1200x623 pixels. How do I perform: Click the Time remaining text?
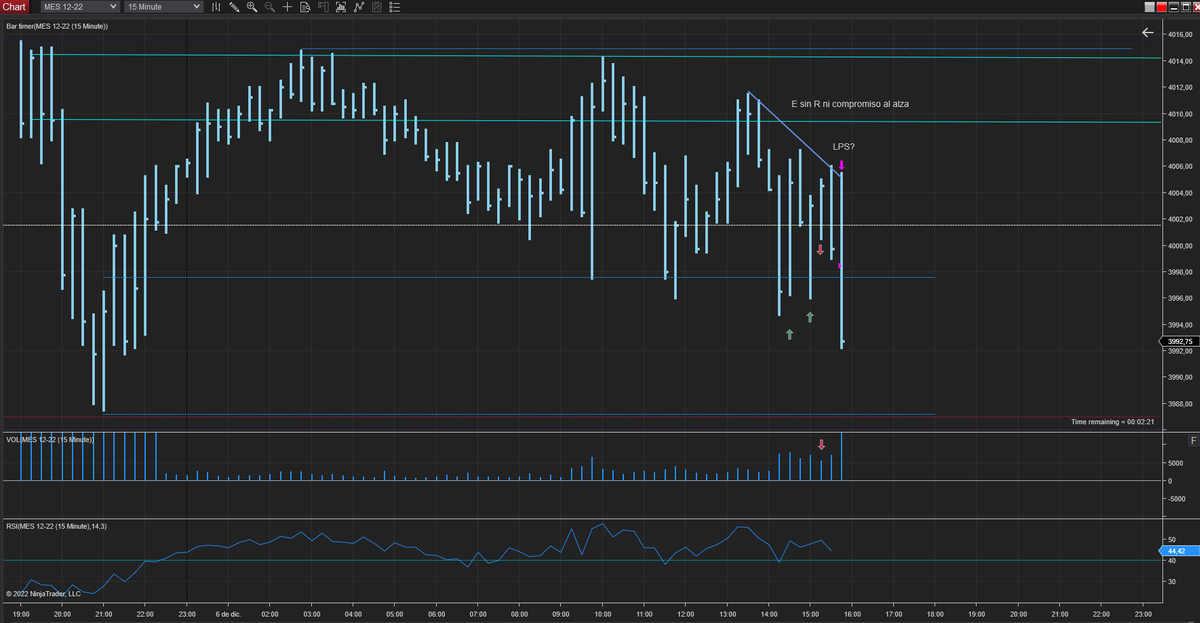(1113, 423)
